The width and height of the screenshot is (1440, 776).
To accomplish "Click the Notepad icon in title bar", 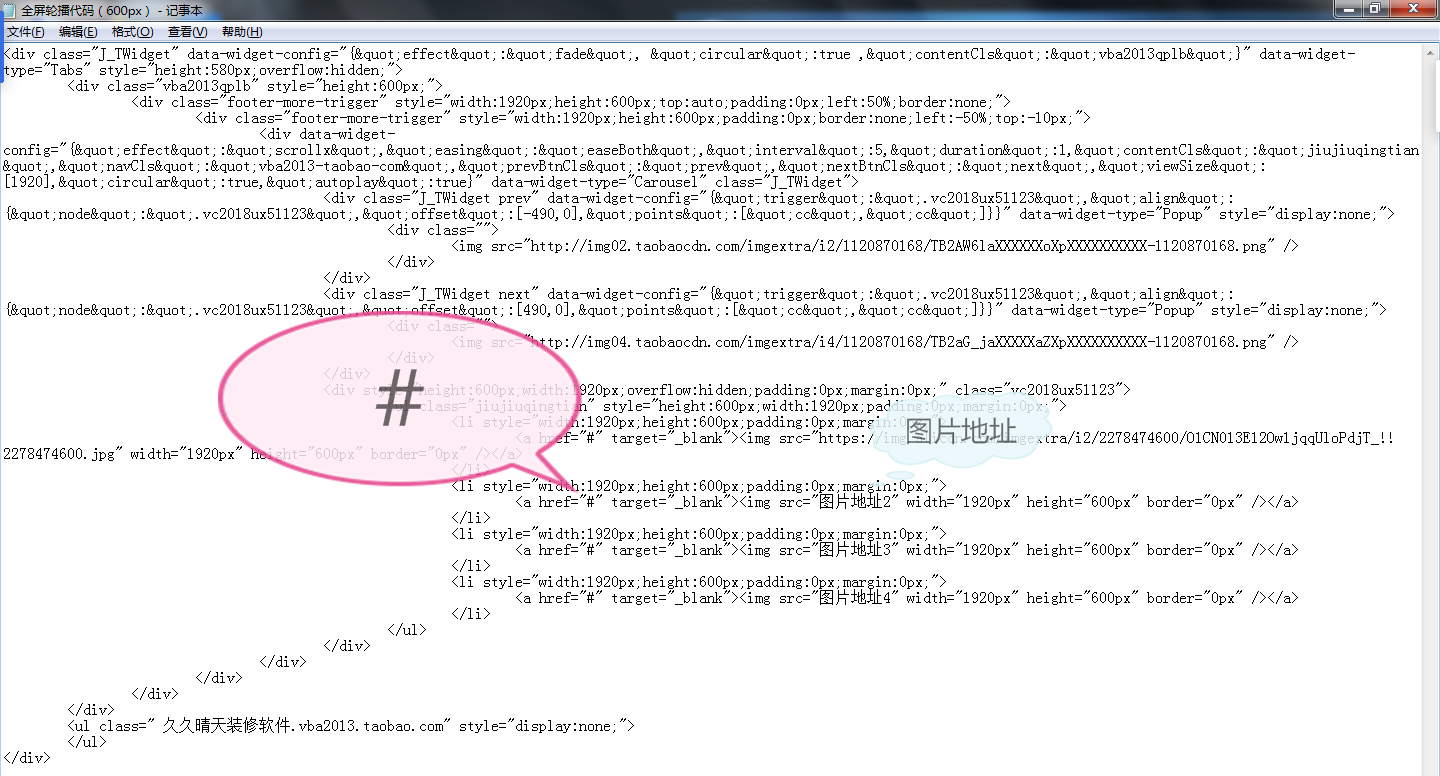I will 10,10.
